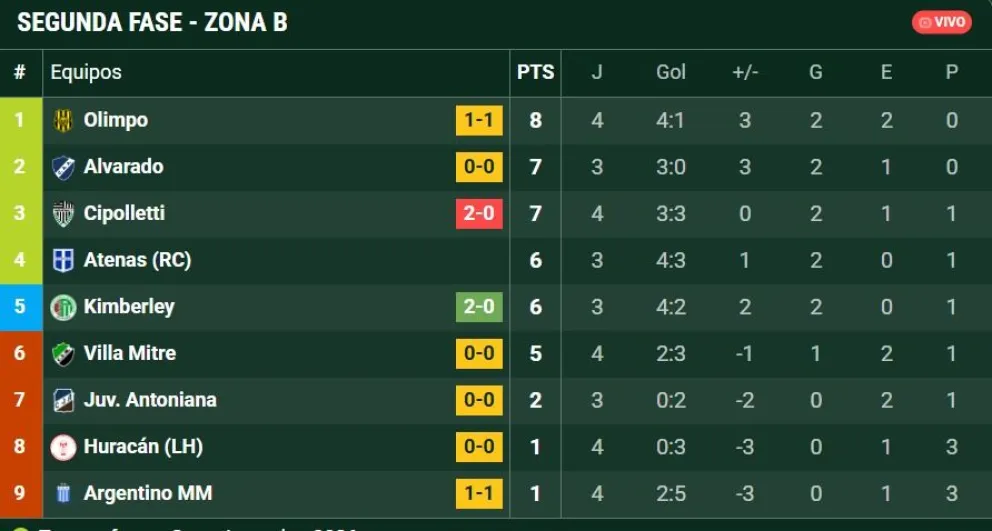This screenshot has height=531, width=992.
Task: Click the Cipolletti team crest icon
Action: [x=63, y=214]
